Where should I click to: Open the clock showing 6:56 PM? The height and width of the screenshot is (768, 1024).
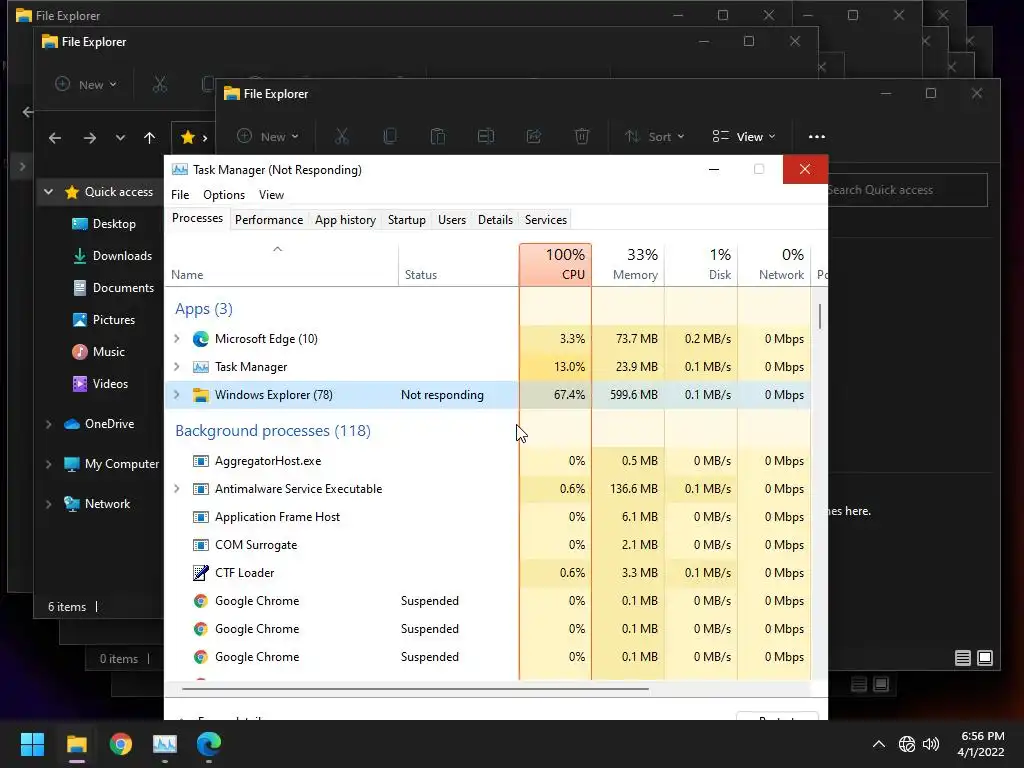pyautogui.click(x=982, y=736)
